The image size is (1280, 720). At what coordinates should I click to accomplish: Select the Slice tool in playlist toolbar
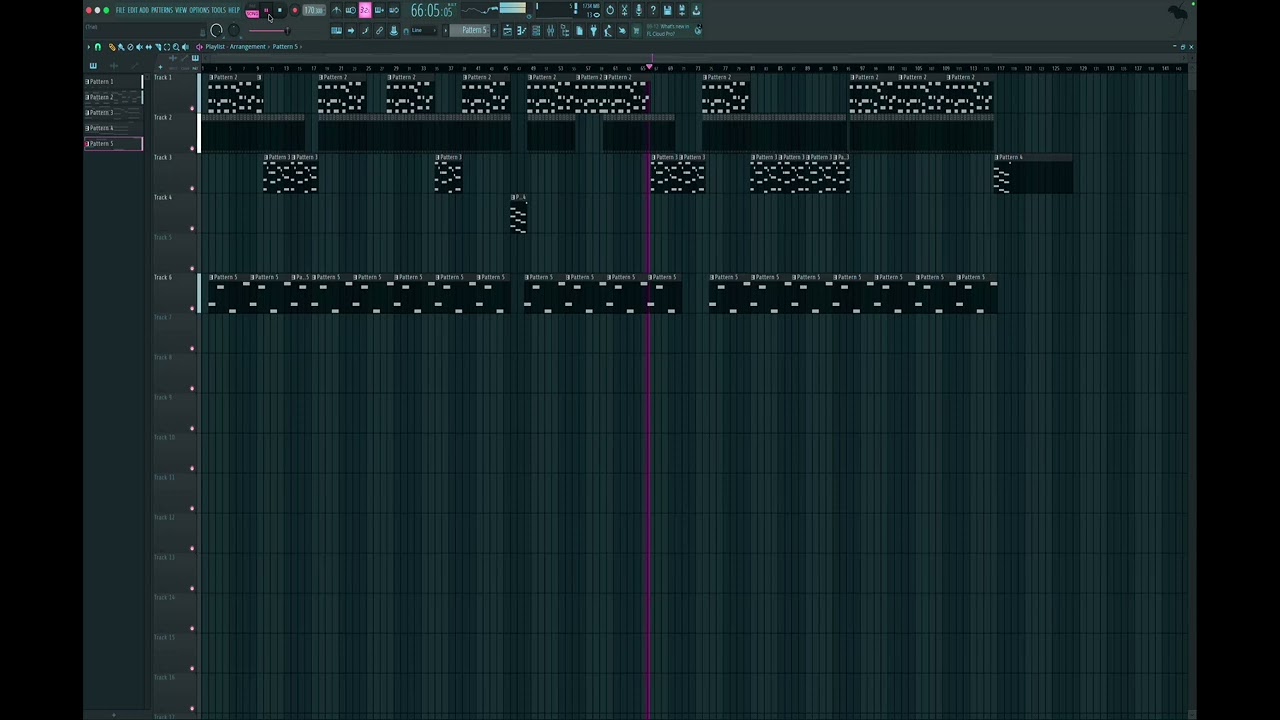coord(158,47)
